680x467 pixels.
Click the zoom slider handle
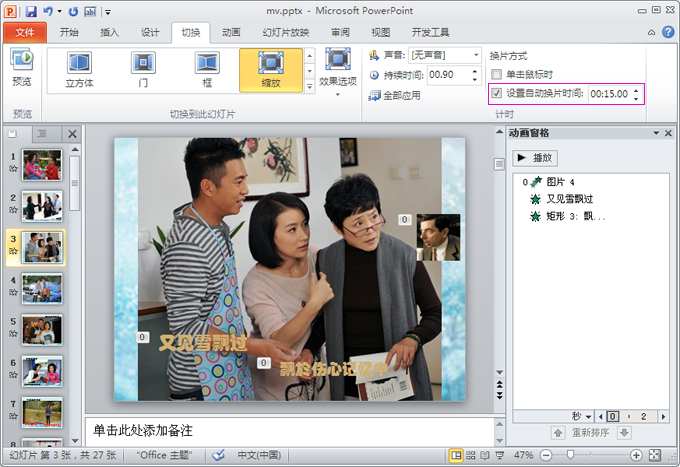pos(570,454)
